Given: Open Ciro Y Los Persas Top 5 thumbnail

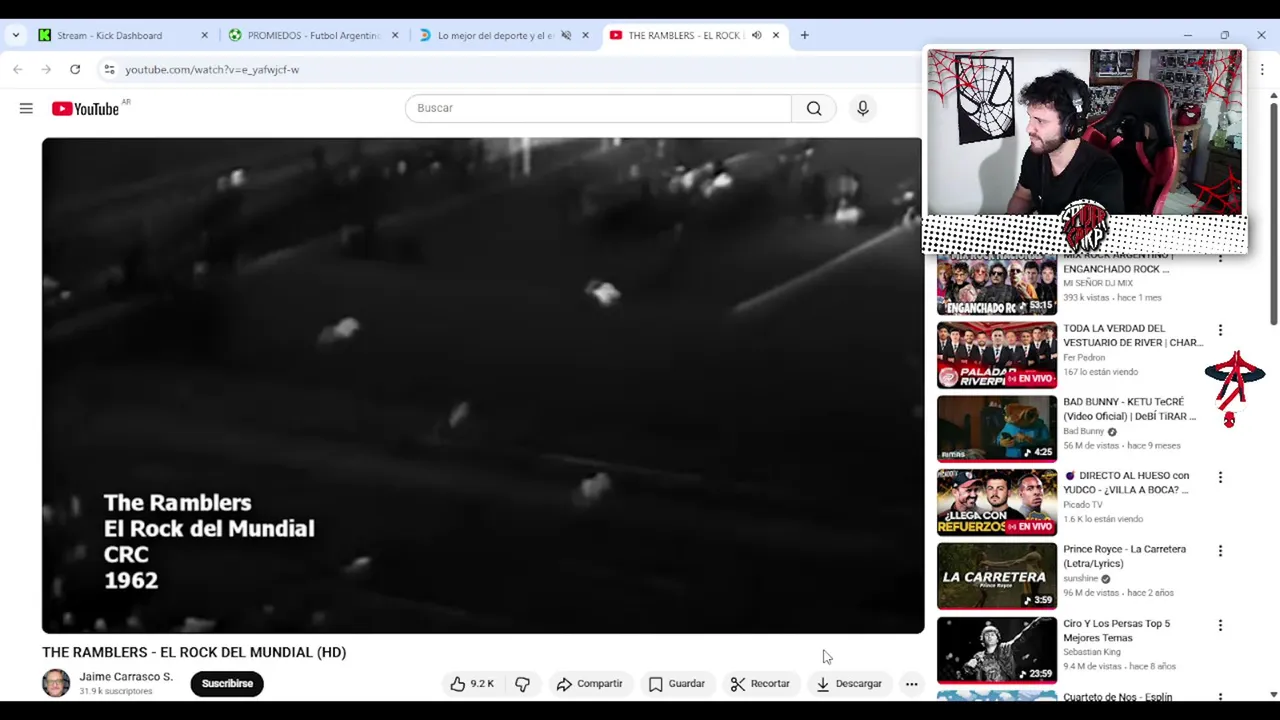Looking at the screenshot, I should pos(996,650).
